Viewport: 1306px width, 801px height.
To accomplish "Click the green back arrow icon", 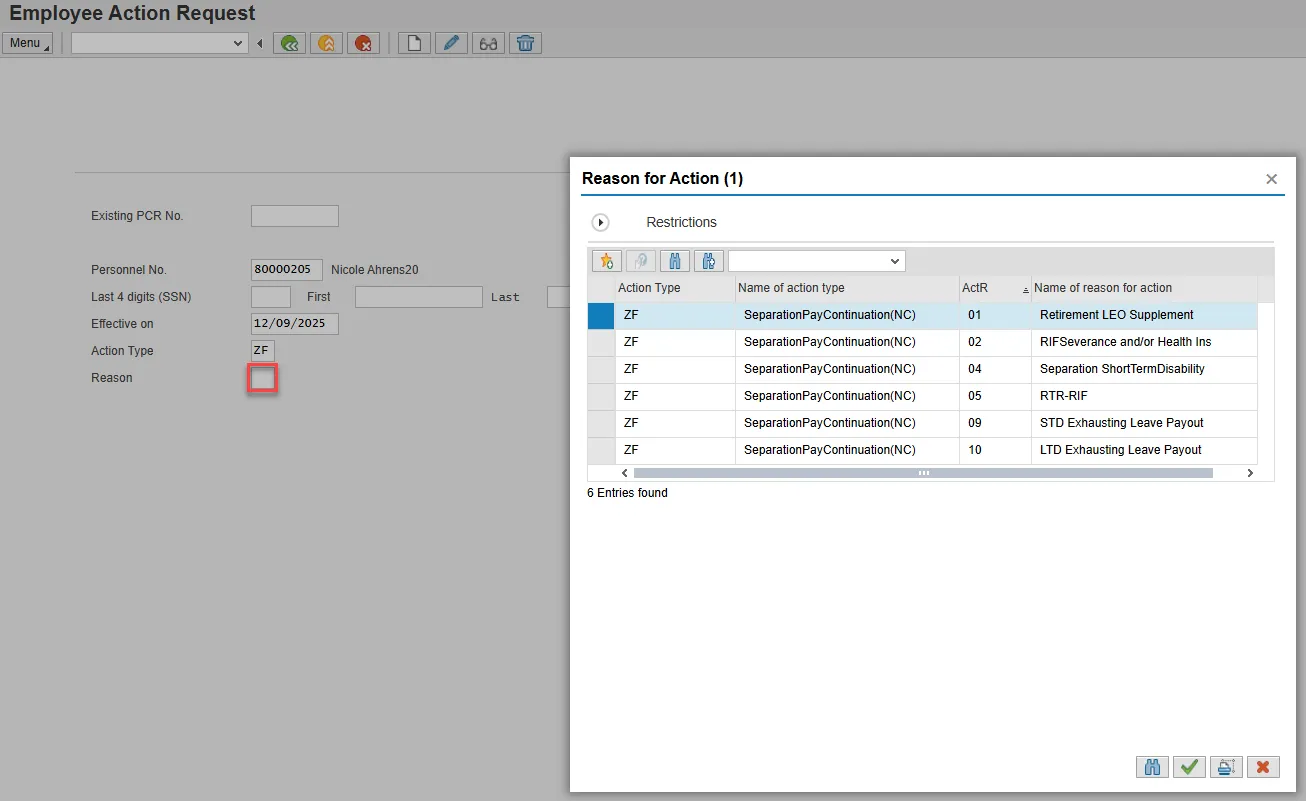I will [290, 43].
